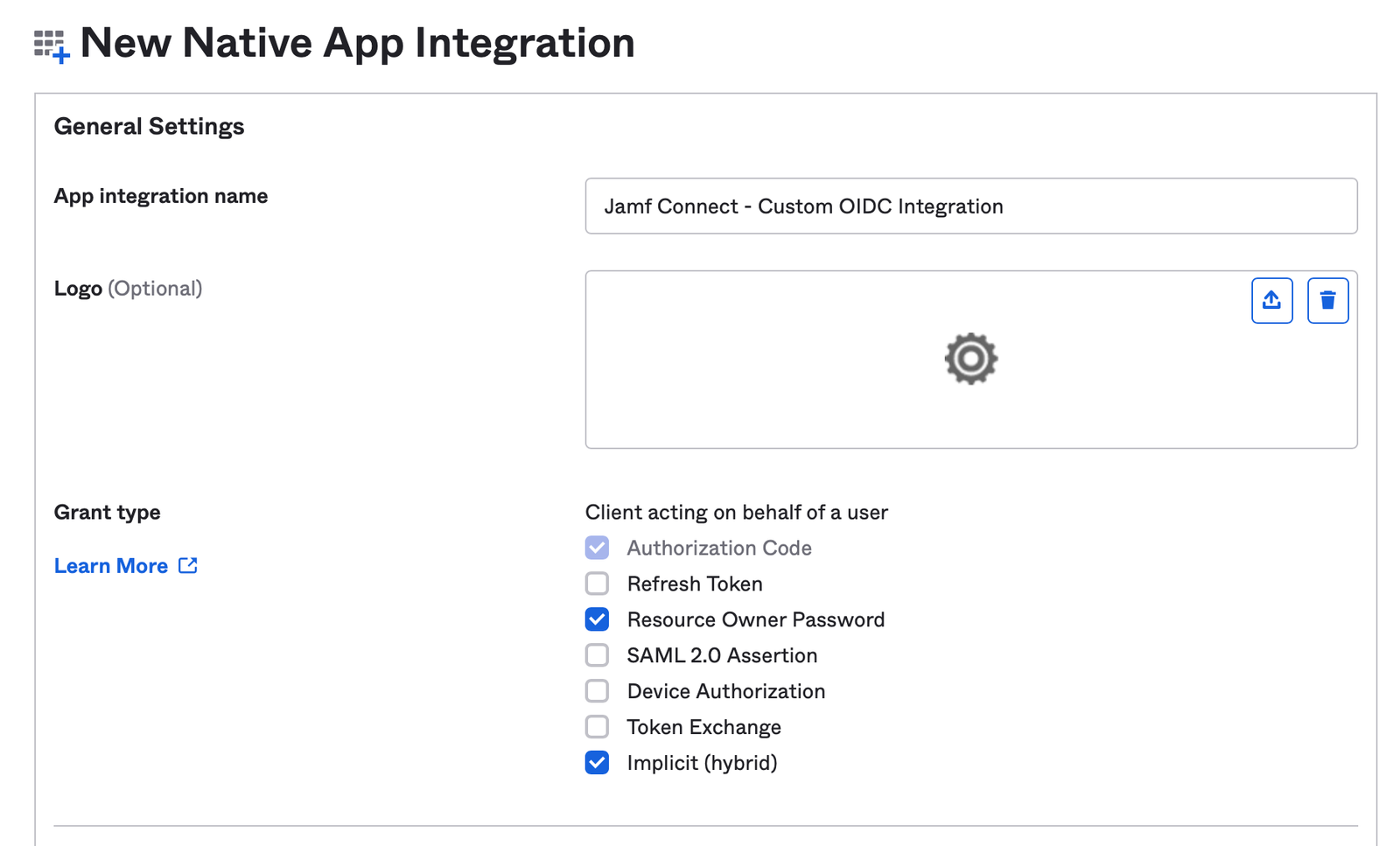Click the upload logo icon
This screenshot has height=846, width=1400.
click(1271, 300)
